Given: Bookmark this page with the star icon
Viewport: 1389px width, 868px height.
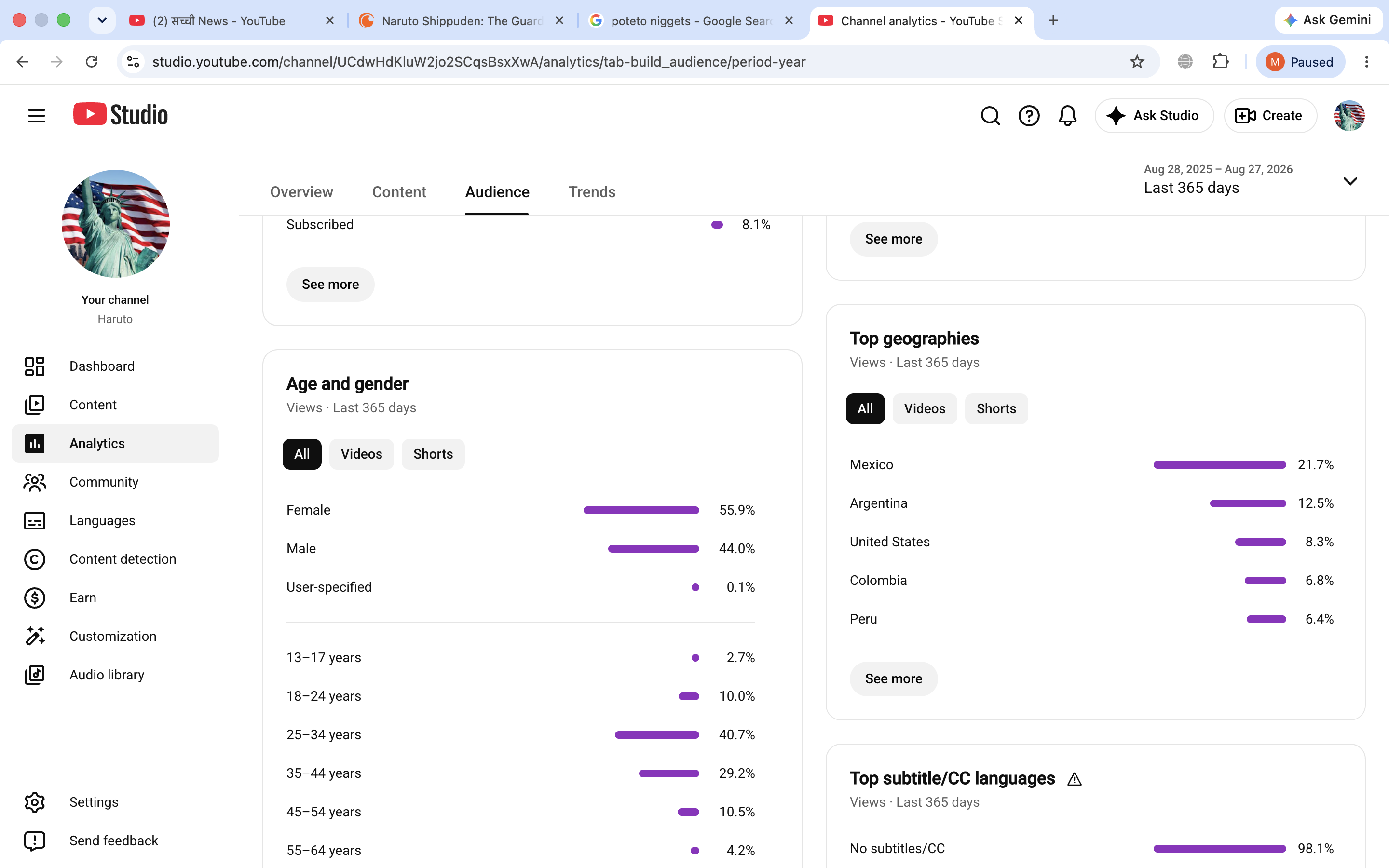Looking at the screenshot, I should [1136, 61].
